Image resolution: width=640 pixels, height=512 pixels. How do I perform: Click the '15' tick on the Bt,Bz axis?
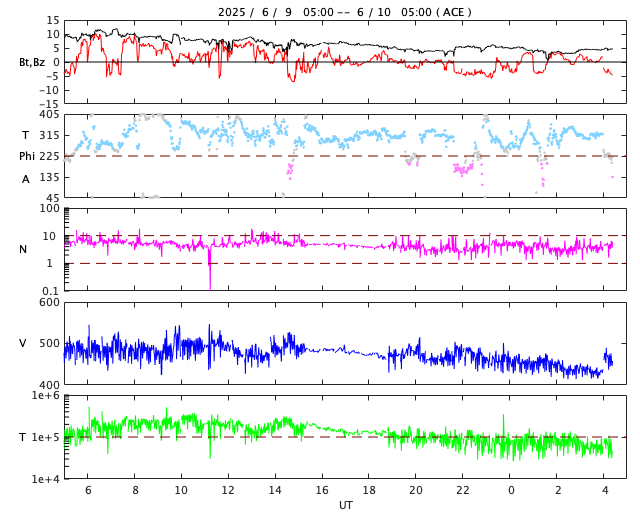(x=53, y=20)
